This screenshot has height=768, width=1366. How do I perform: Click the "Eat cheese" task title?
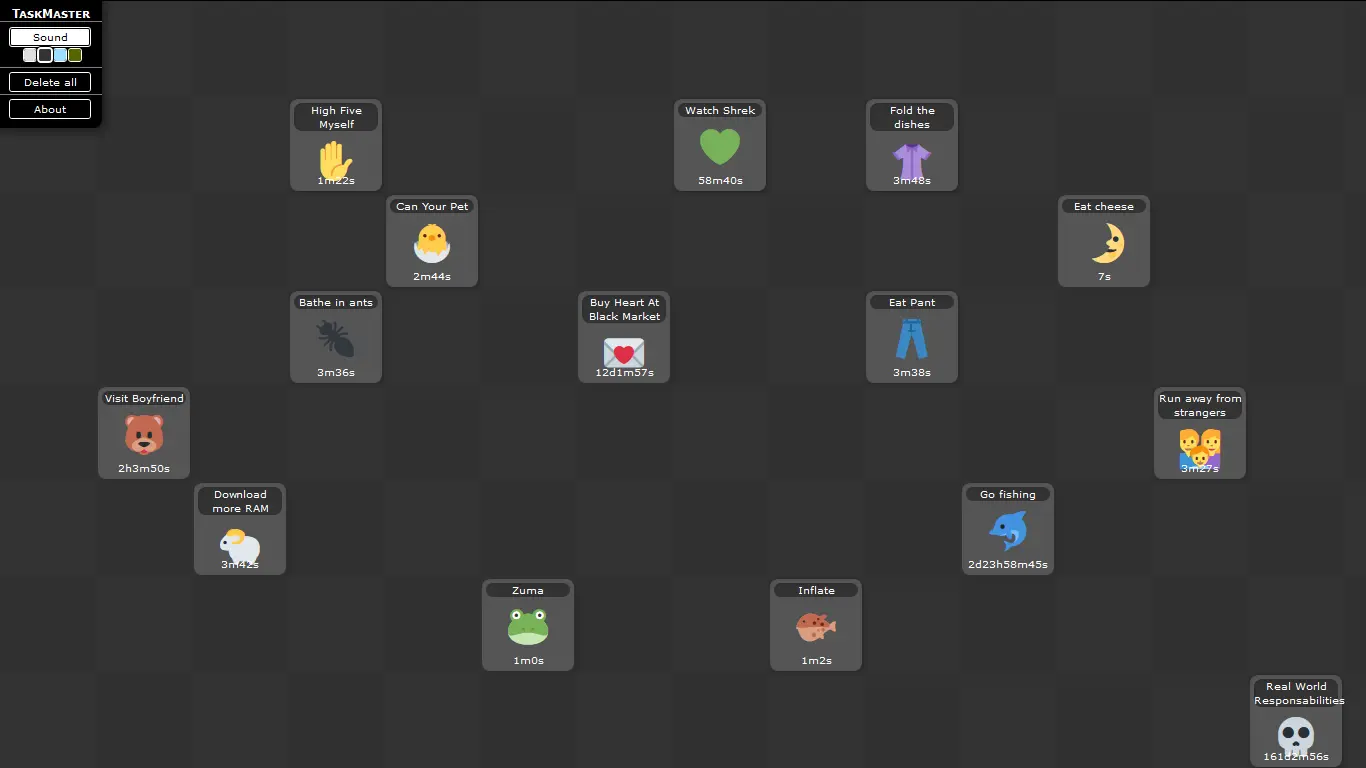click(1104, 206)
